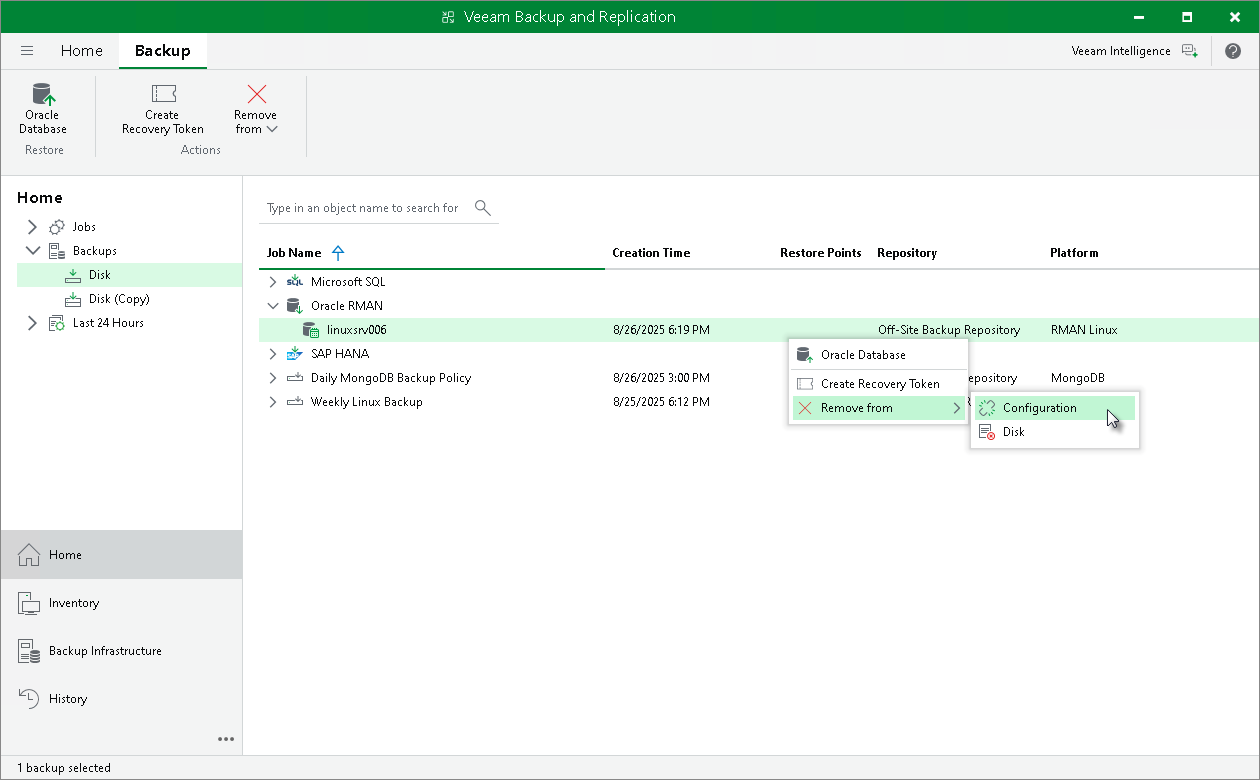This screenshot has height=780, width=1260.
Task: Click the object name search field
Action: [362, 208]
